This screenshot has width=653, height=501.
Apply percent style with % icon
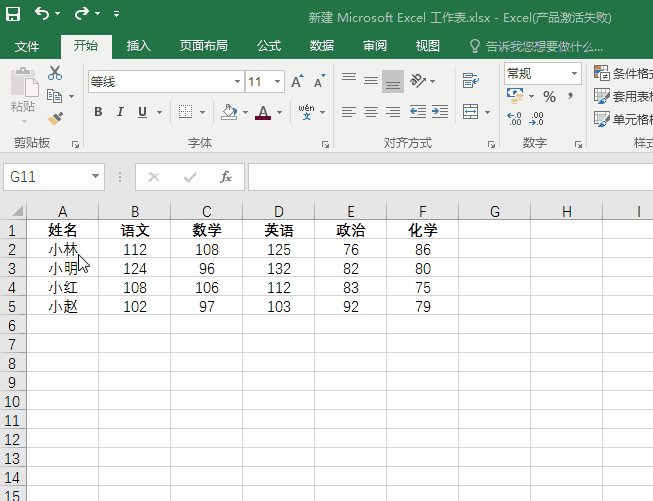pos(549,97)
